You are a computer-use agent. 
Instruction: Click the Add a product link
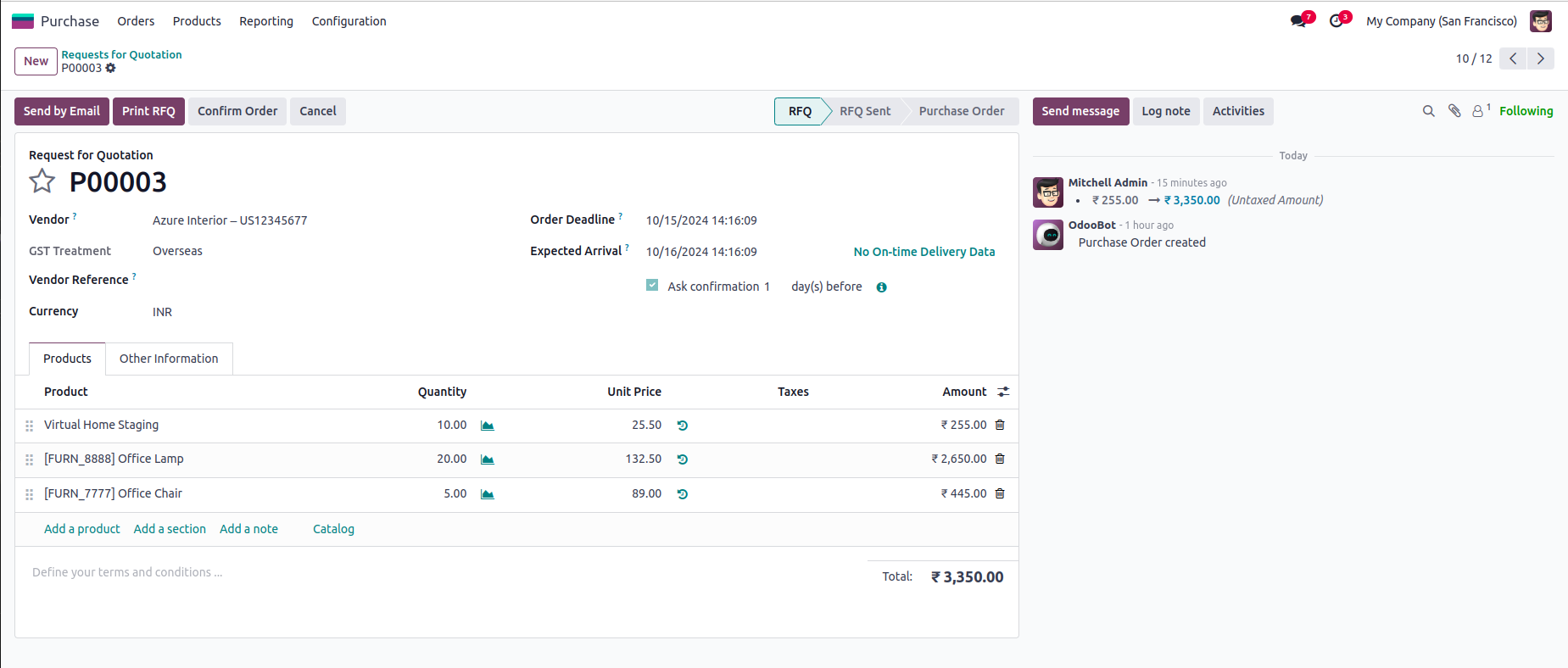click(82, 529)
